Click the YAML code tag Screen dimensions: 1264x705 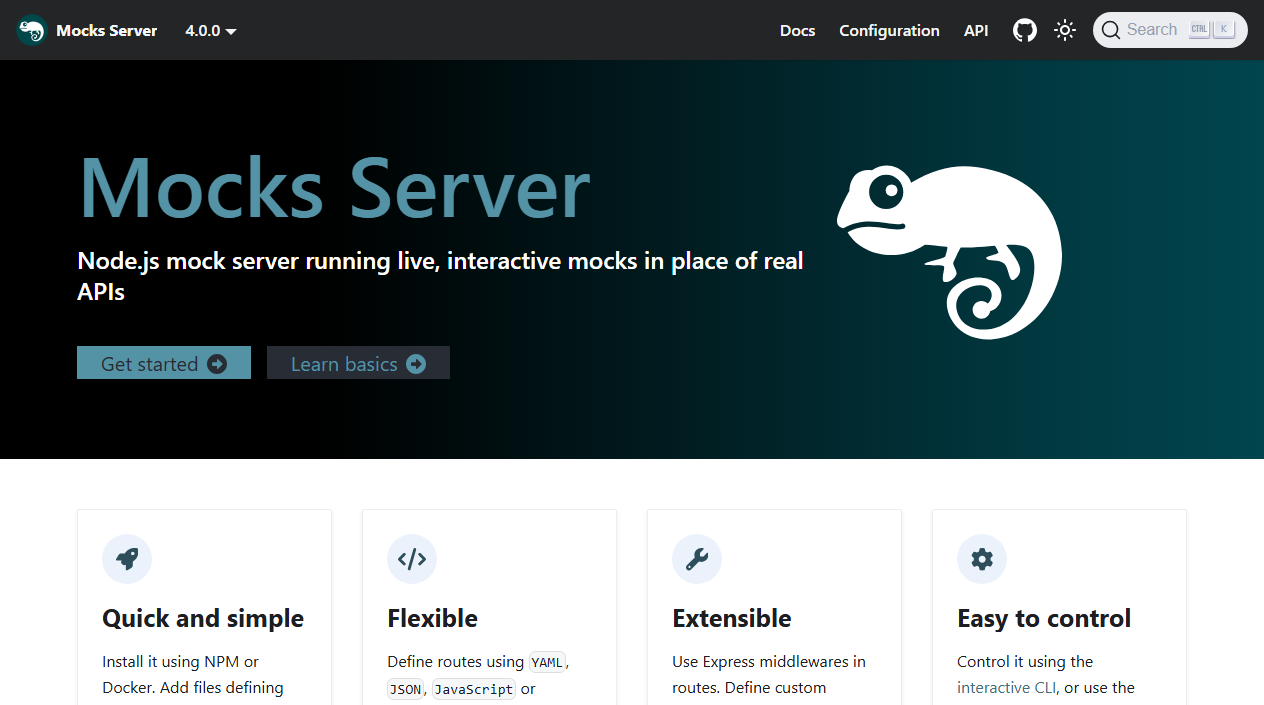547,661
